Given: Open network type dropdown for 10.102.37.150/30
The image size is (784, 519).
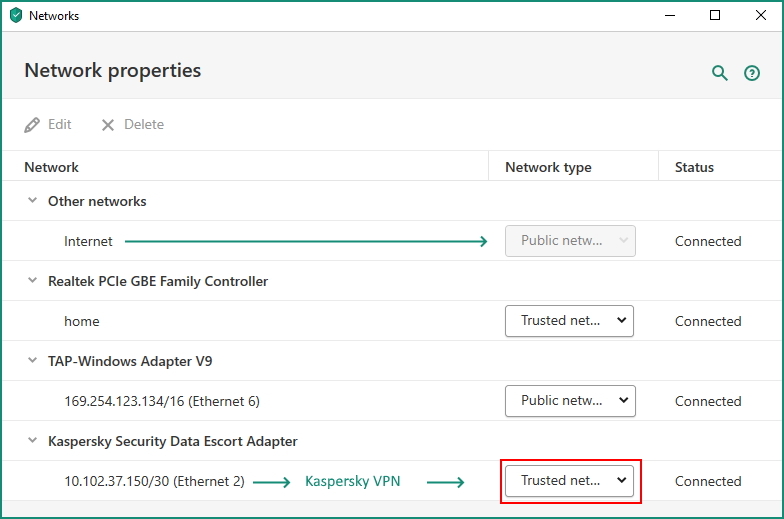Looking at the screenshot, I should pyautogui.click(x=570, y=481).
